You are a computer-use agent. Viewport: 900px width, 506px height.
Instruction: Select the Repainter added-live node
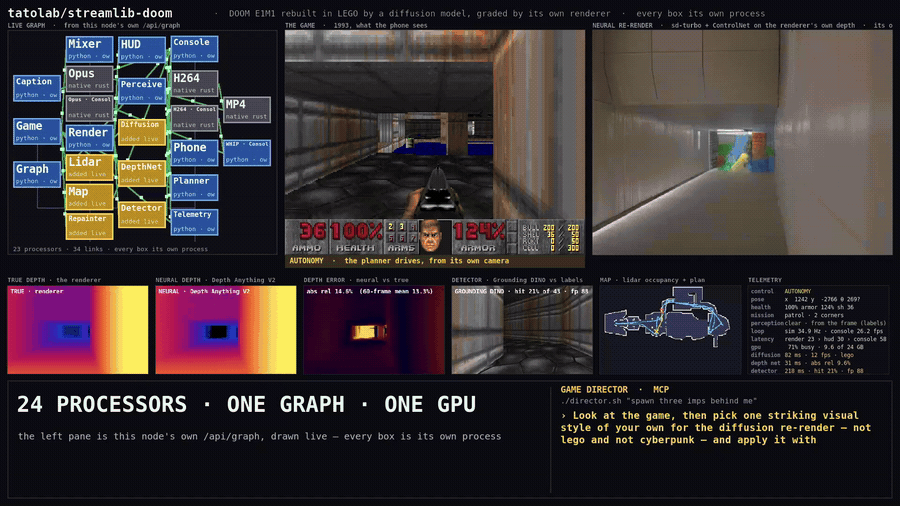tap(89, 226)
